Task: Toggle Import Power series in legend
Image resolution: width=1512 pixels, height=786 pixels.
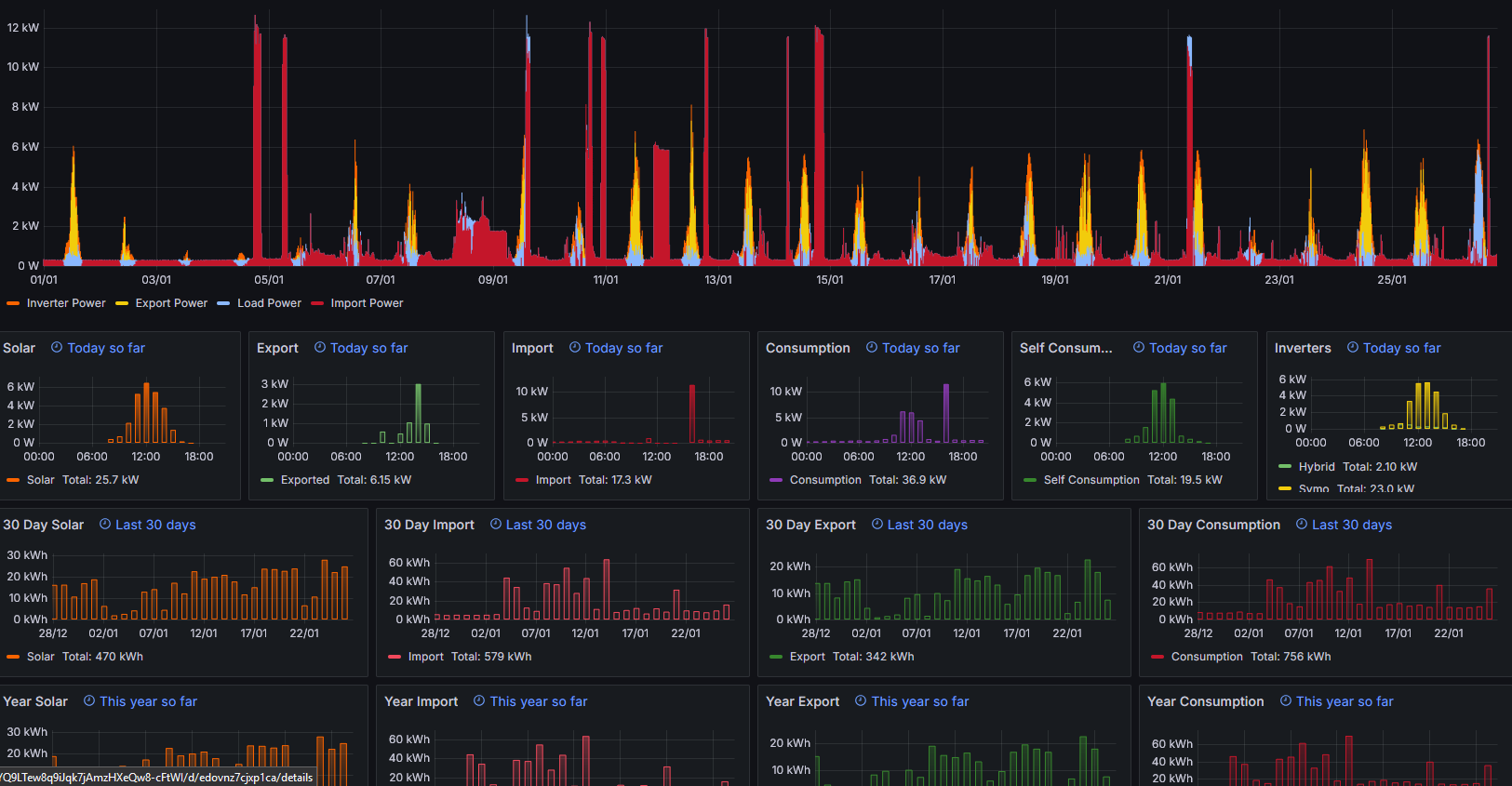Action: click(367, 303)
